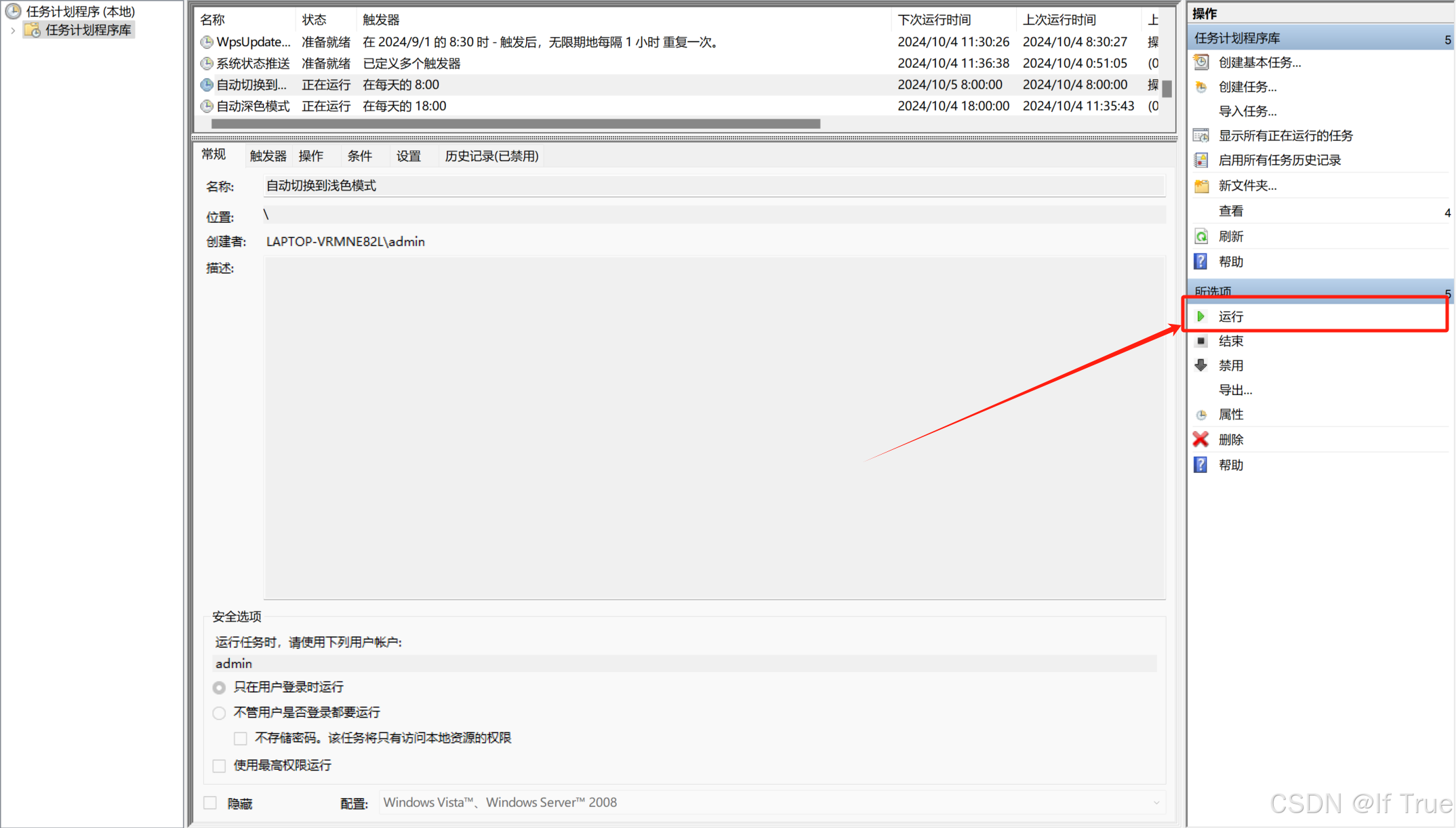Click the End task stop icon
Image resolution: width=1456 pixels, height=828 pixels.
(x=1201, y=341)
